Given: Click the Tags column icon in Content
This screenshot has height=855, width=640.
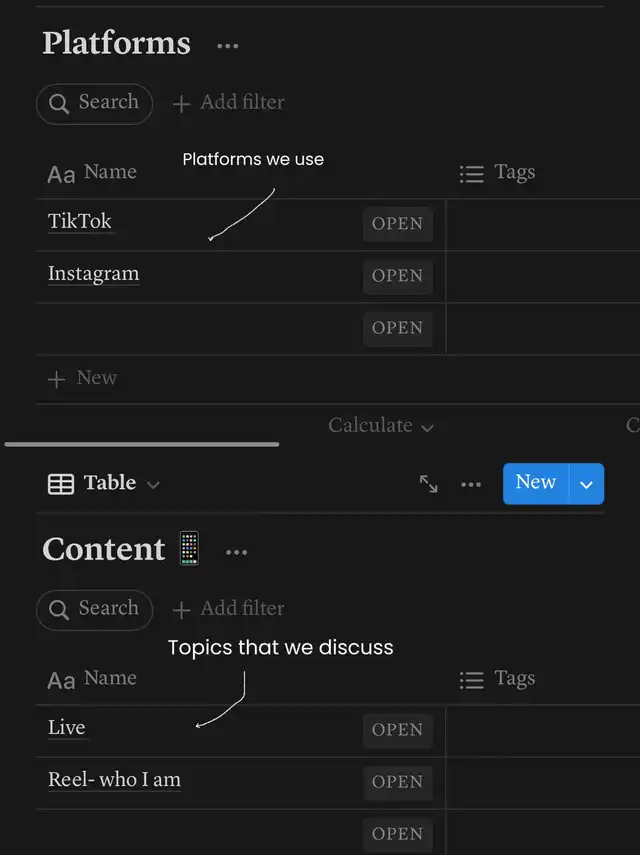Looking at the screenshot, I should pyautogui.click(x=471, y=680).
